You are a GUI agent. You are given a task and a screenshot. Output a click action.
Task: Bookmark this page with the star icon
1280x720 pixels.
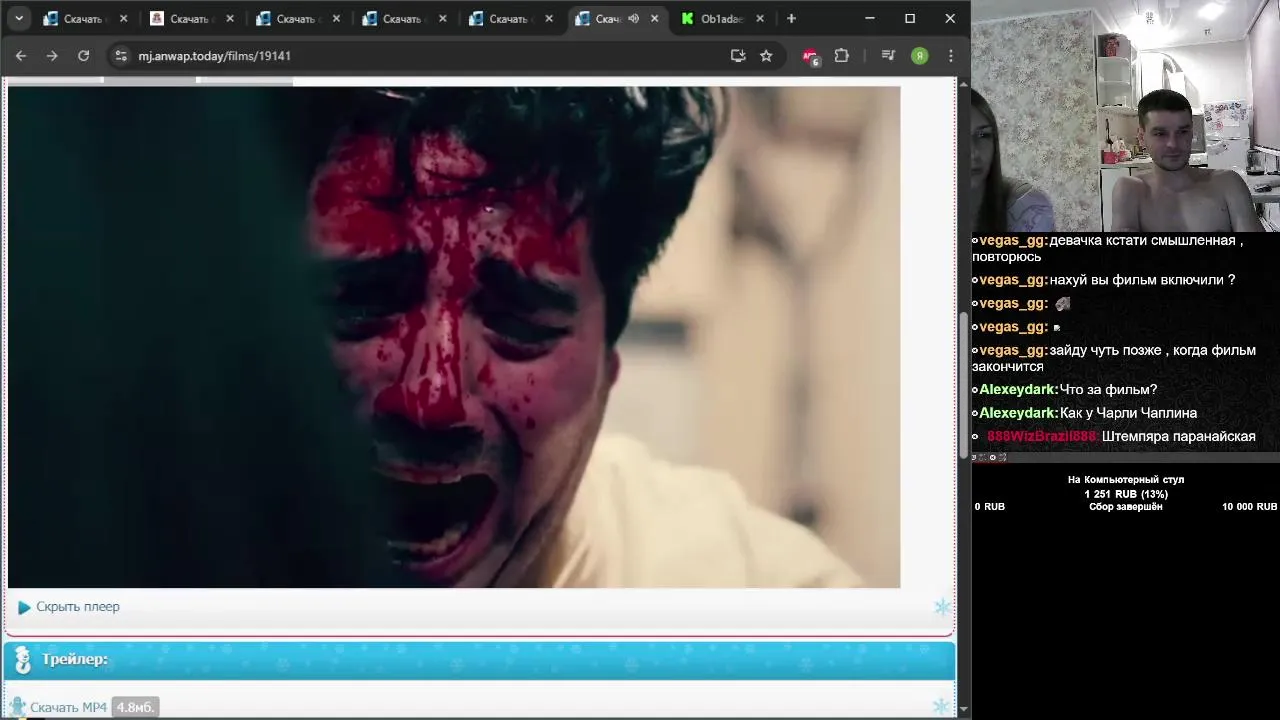pos(766,56)
